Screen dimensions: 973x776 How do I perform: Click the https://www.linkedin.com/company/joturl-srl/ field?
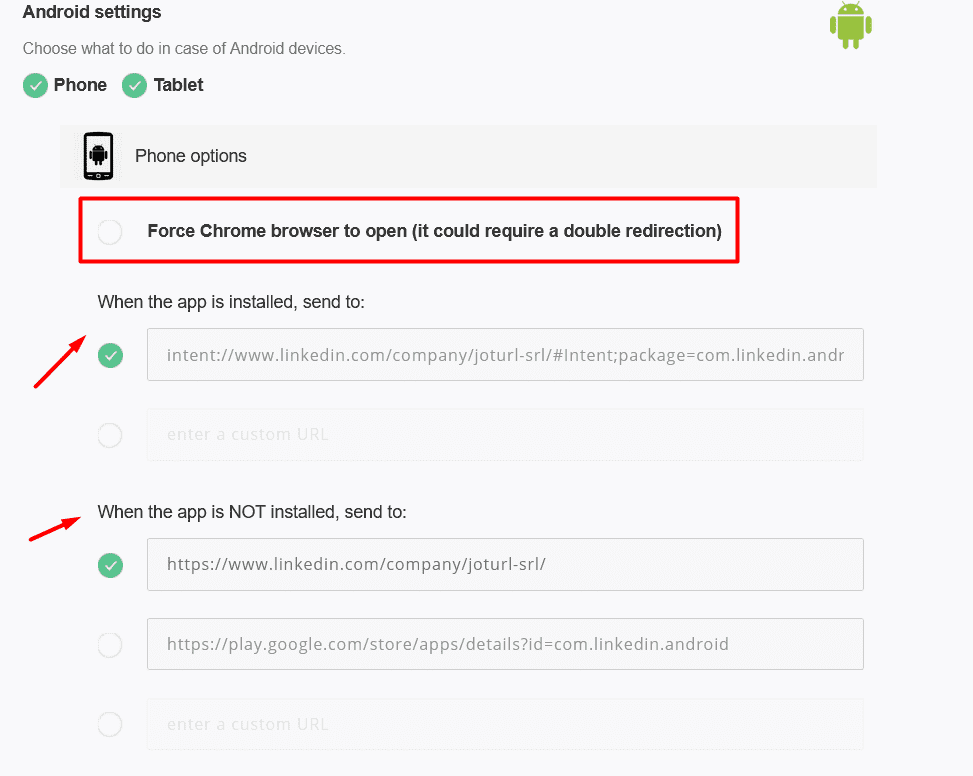505,564
